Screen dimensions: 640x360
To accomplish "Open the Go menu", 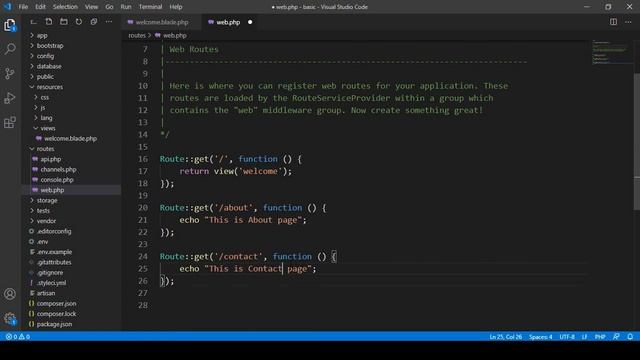I will (109, 7).
